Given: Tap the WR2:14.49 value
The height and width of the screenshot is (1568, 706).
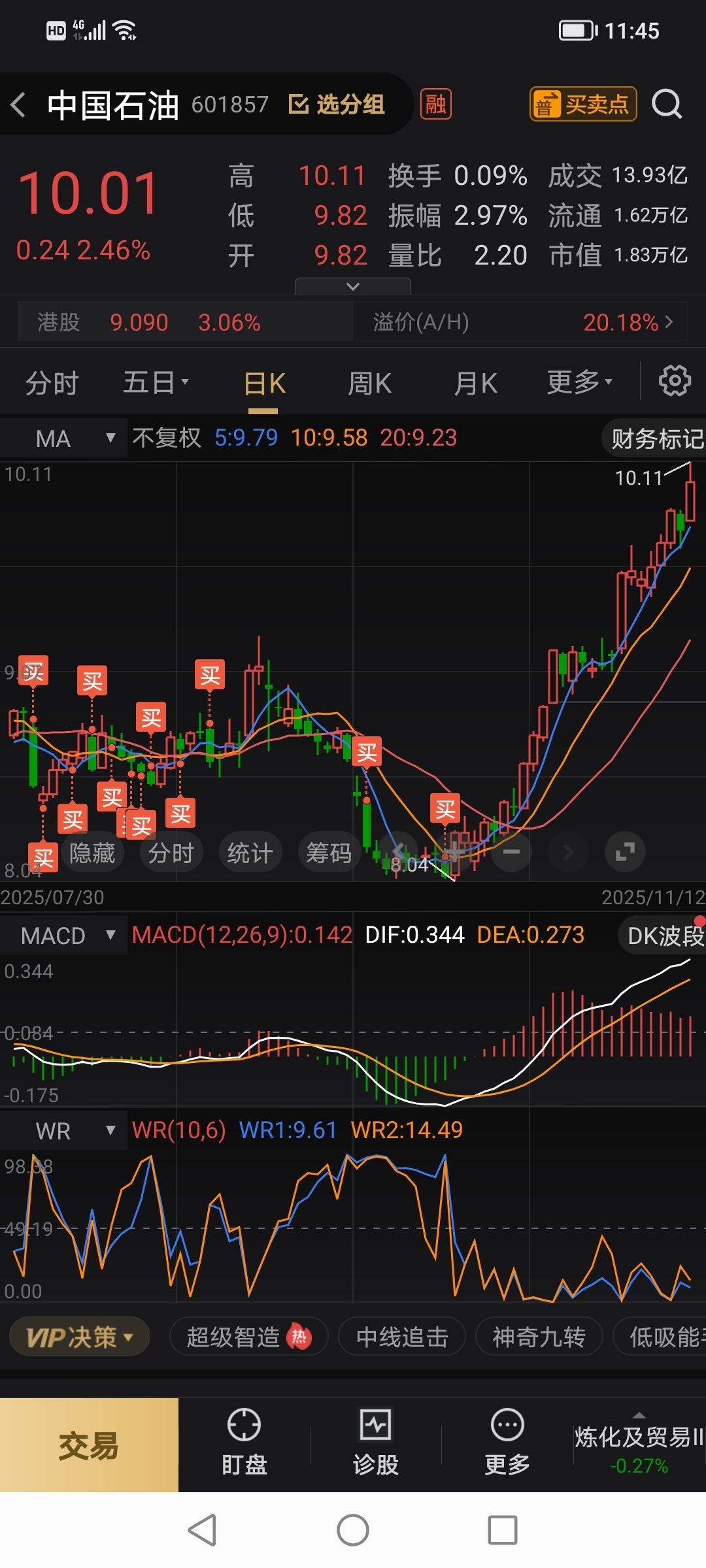Looking at the screenshot, I should (407, 1130).
